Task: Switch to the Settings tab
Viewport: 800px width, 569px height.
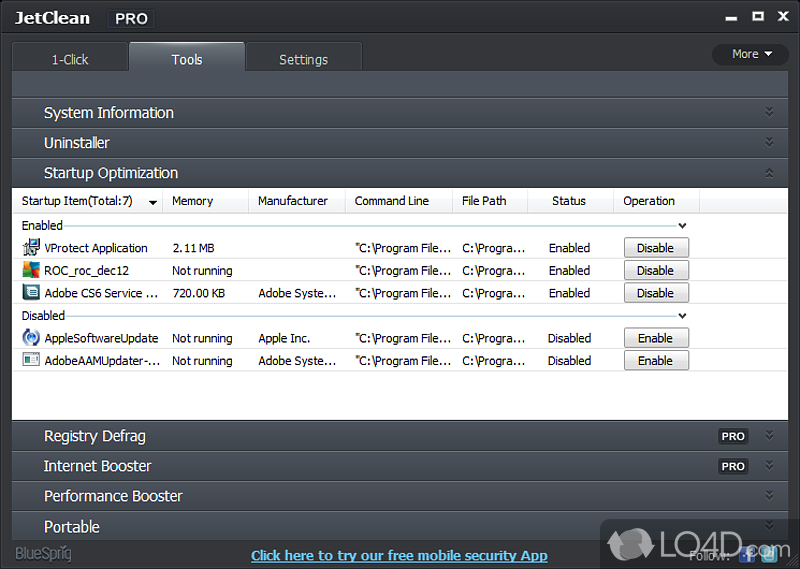Action: 303,59
